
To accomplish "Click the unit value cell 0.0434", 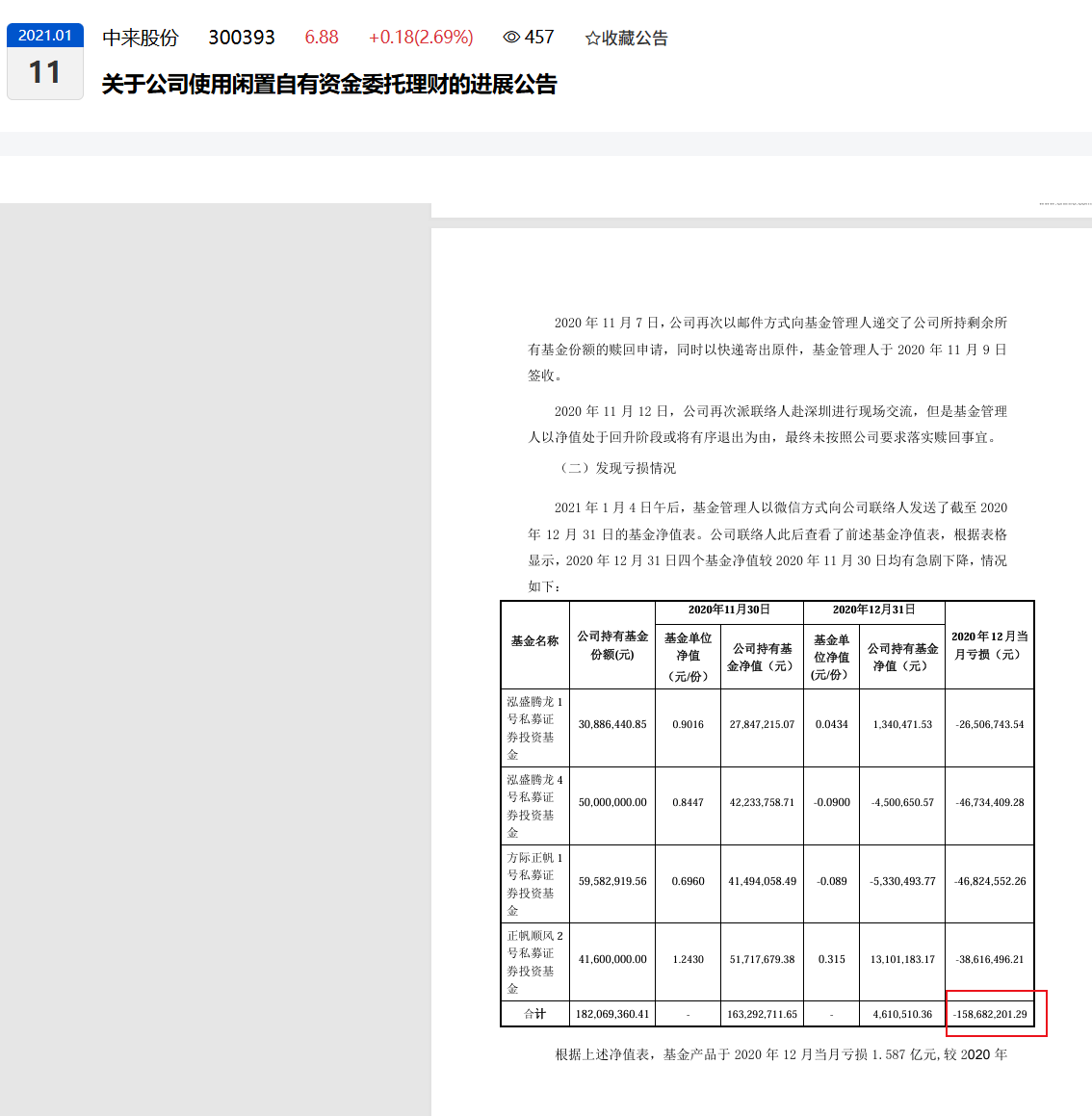I will (x=831, y=724).
